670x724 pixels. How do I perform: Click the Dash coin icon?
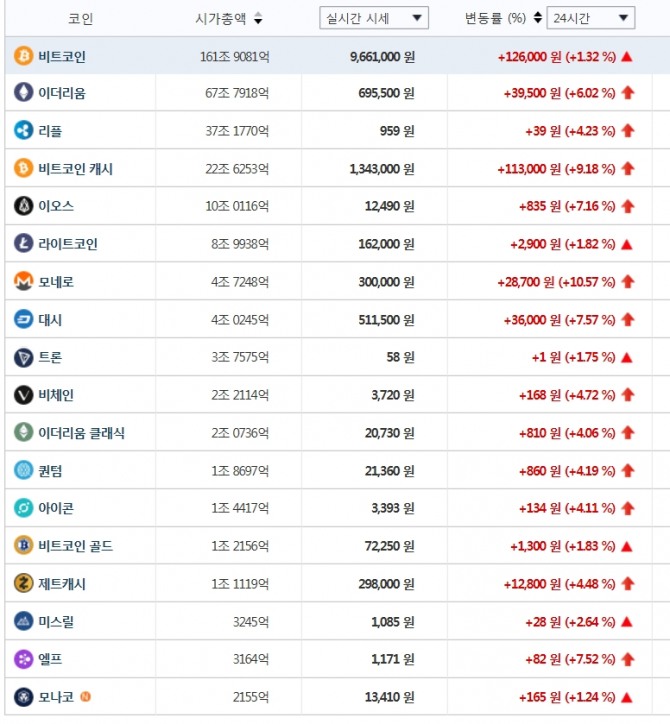click(x=23, y=320)
